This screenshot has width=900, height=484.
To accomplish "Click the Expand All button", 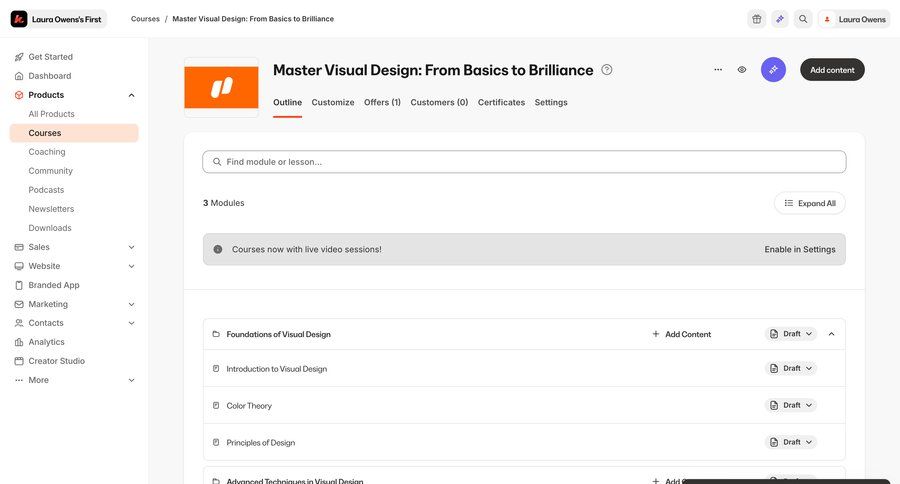I will [809, 203].
